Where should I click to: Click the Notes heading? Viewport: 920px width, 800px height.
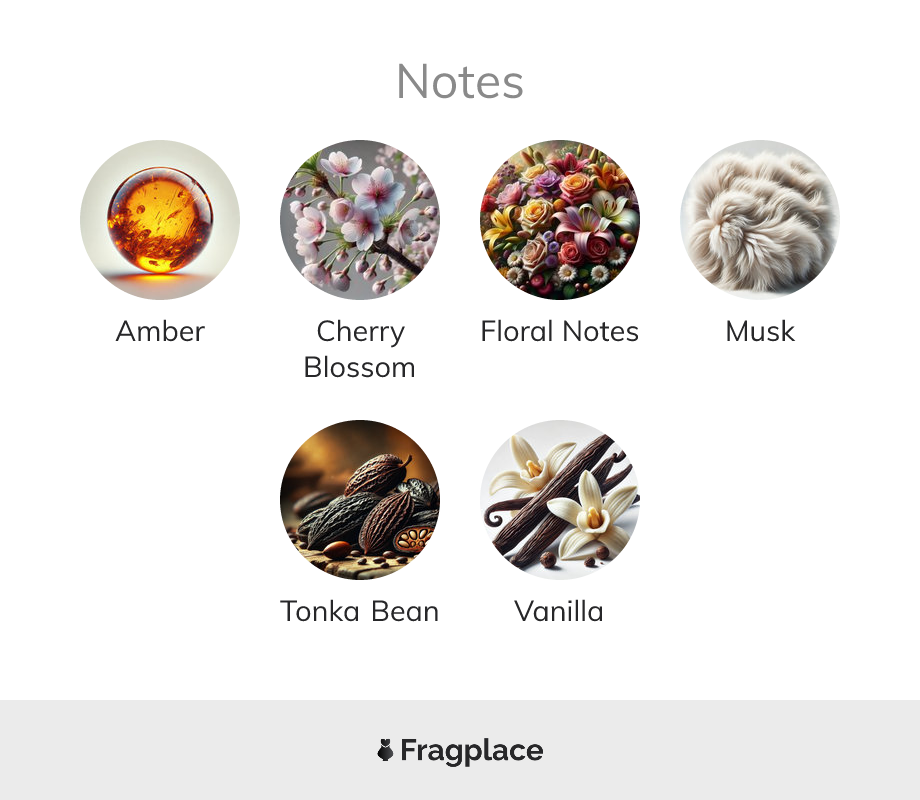(x=460, y=82)
